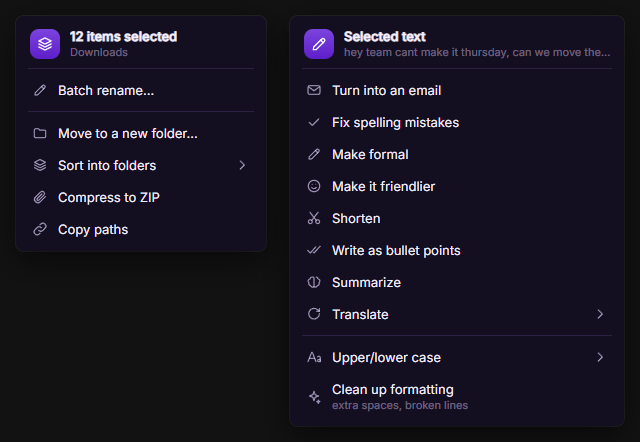
Task: Select the Shorten action
Action: 457,218
